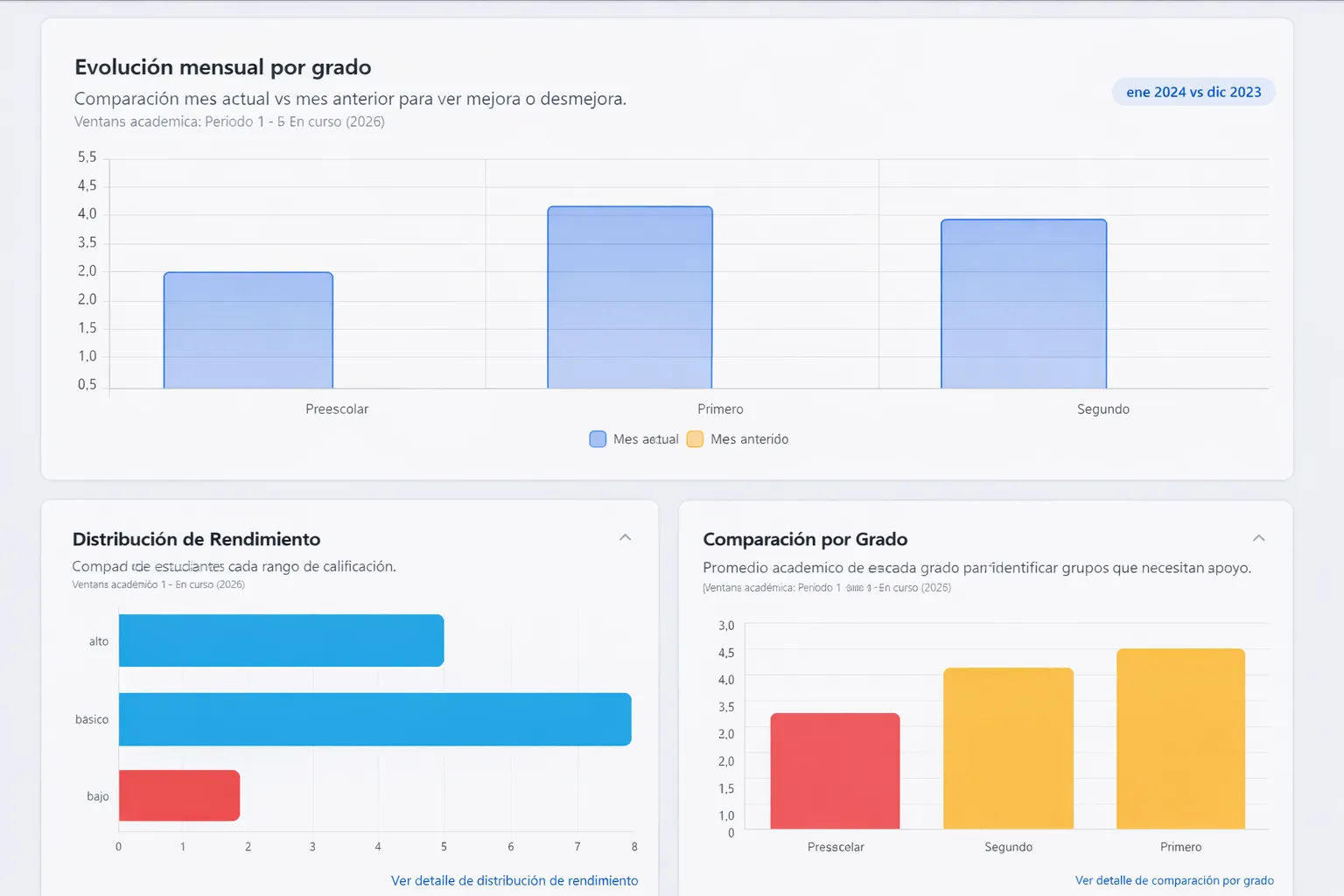The height and width of the screenshot is (896, 1344).
Task: Click the red 'bajo' bar in distribution chart
Action: point(178,795)
